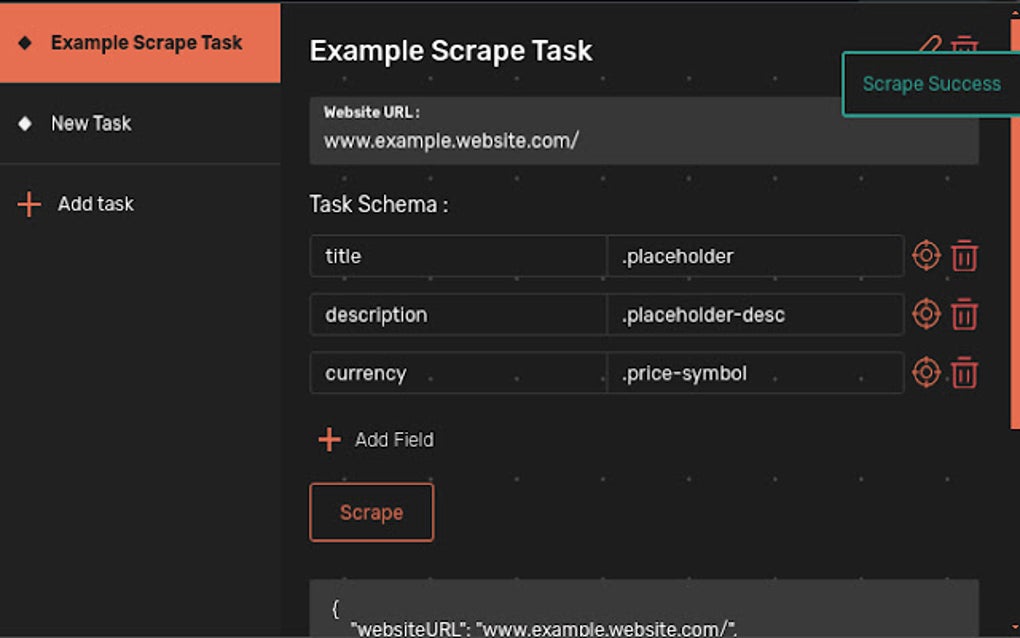1020x638 pixels.
Task: Click the Website URL input field
Action: pos(645,140)
